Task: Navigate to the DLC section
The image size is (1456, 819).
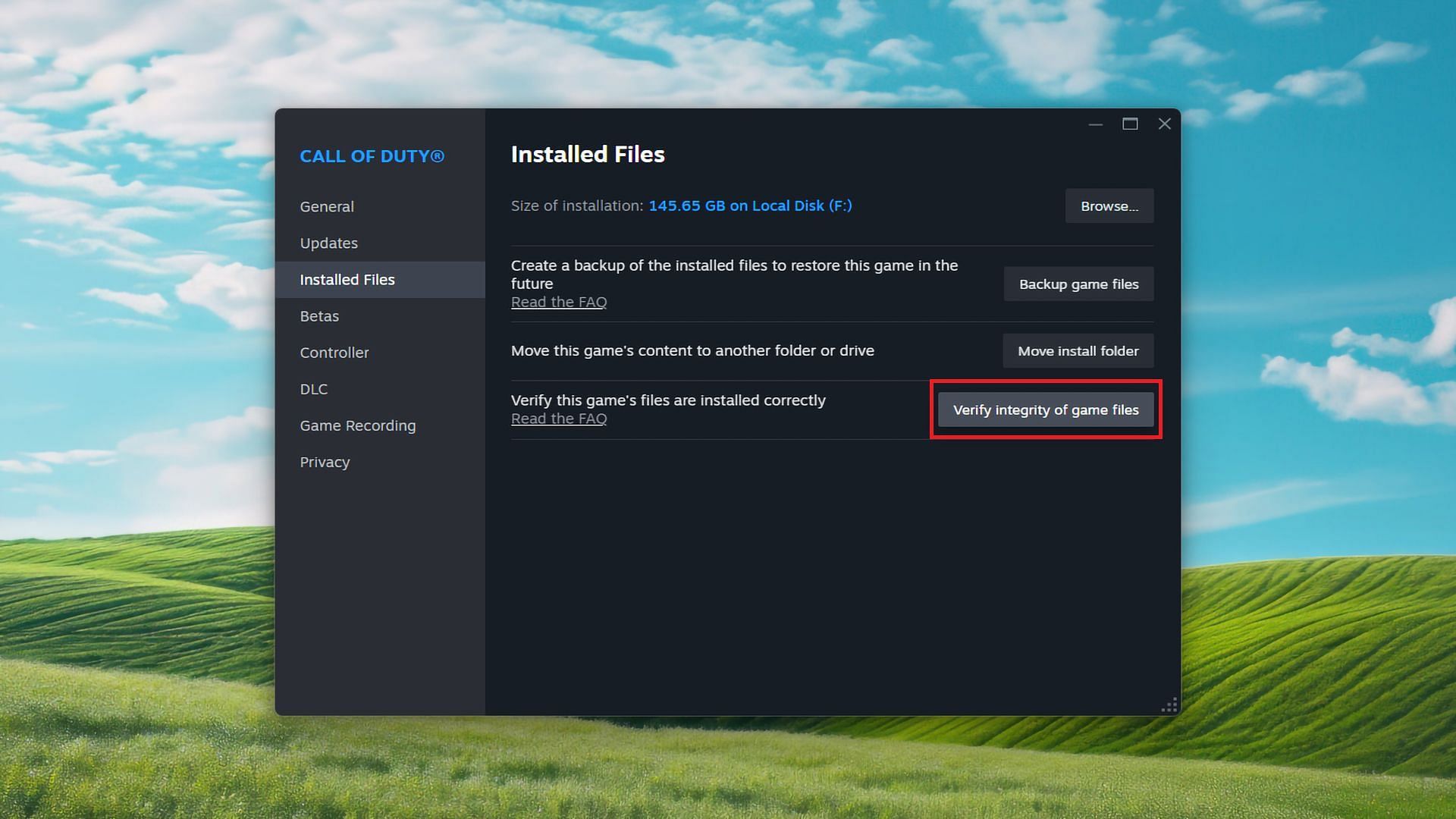Action: [x=314, y=388]
